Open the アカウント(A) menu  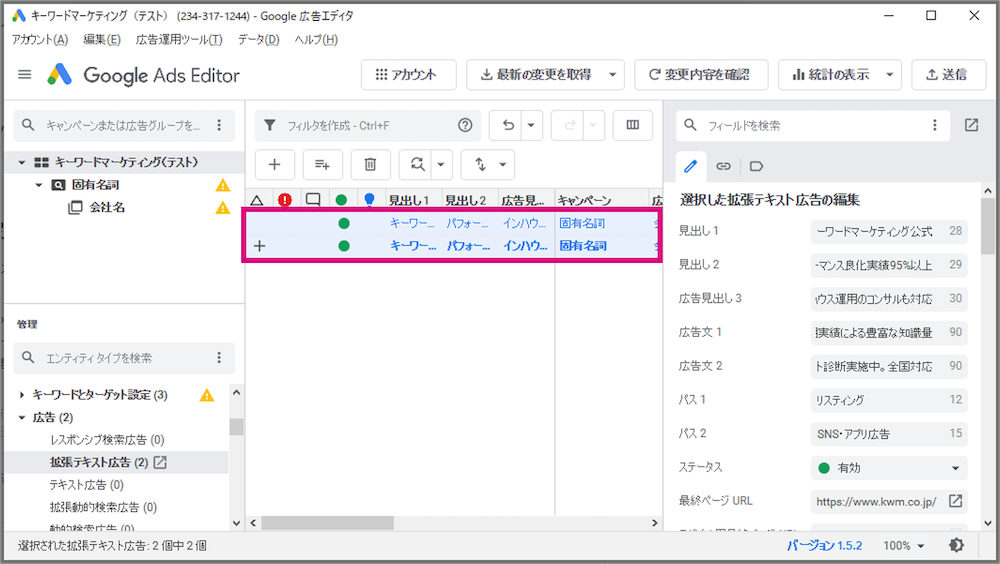[40, 40]
